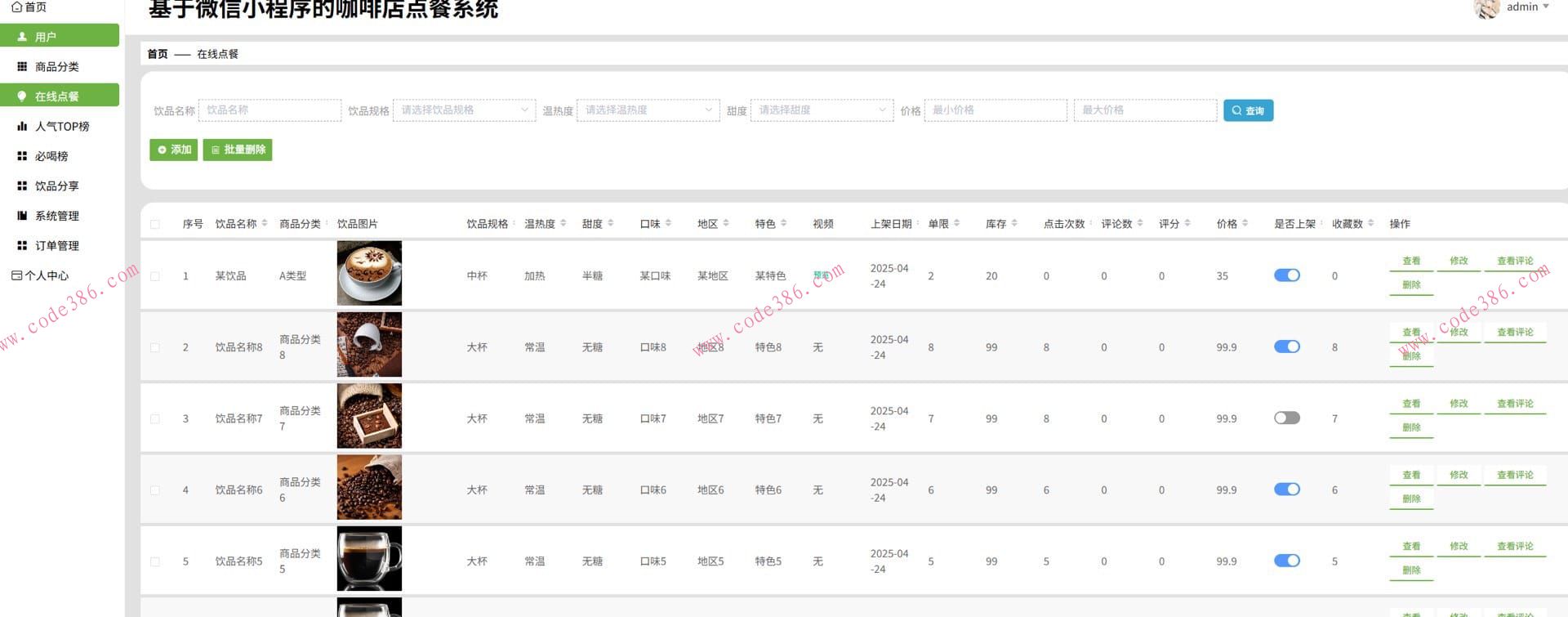Viewport: 1568px width, 617px height.
Task: Open 订单管理 in the sidebar
Action: 57,246
